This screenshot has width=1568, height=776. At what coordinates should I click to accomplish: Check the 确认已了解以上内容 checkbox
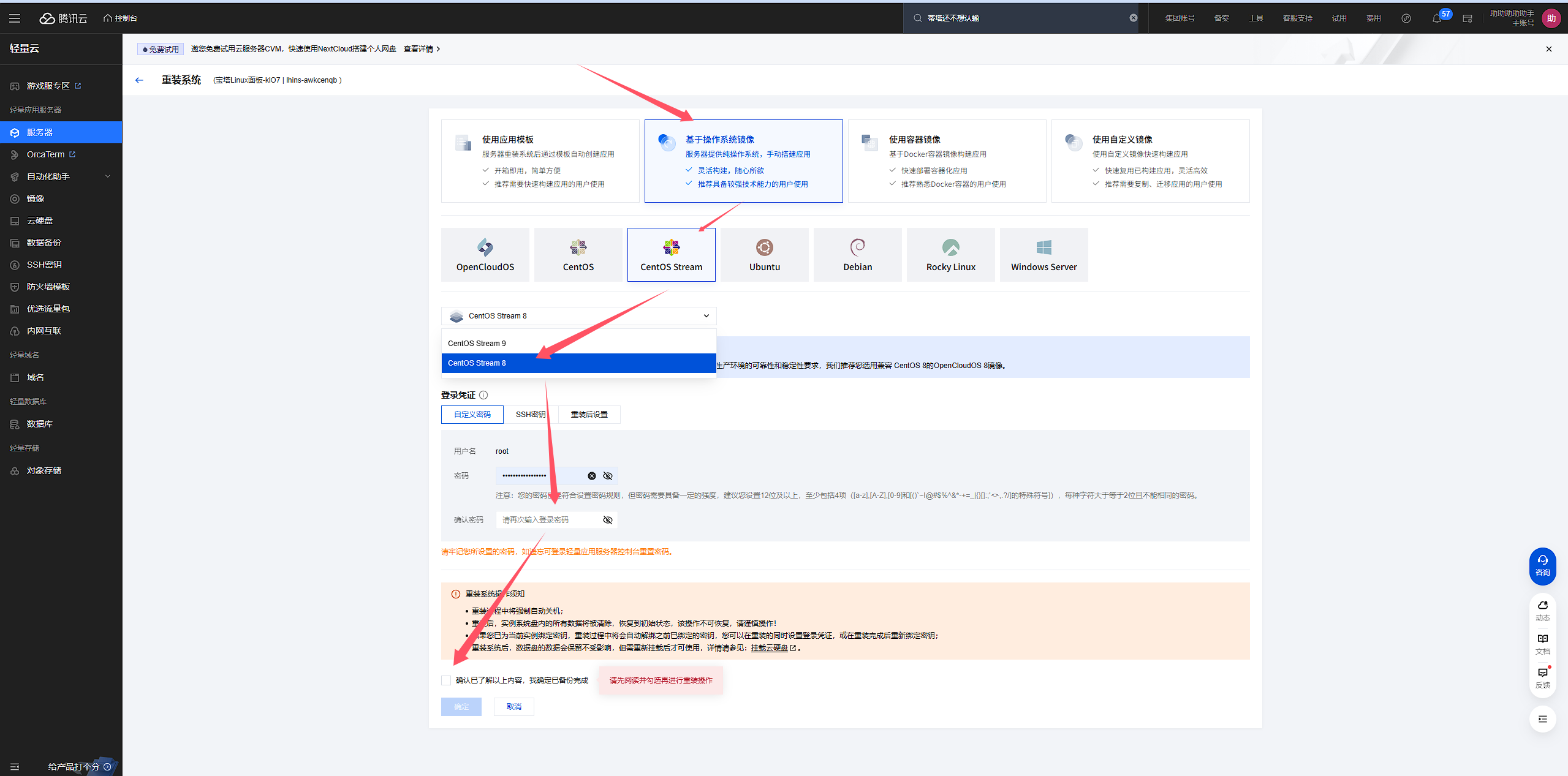pos(446,680)
